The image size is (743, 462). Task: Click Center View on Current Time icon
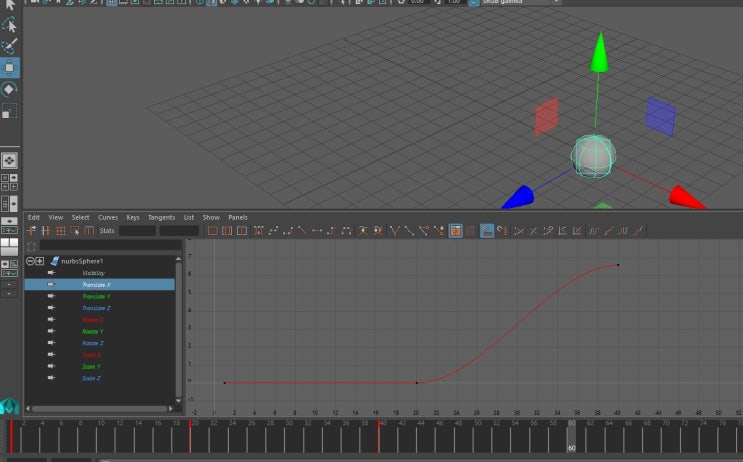coord(242,231)
